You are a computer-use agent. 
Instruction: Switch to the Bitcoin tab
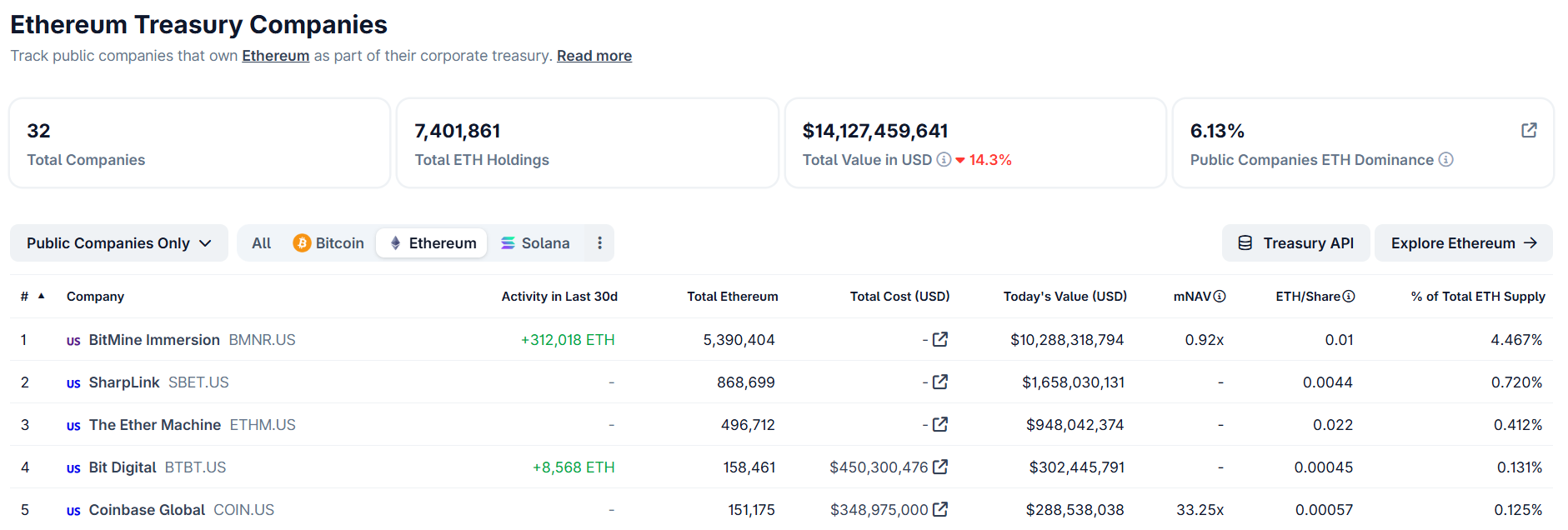tap(328, 242)
